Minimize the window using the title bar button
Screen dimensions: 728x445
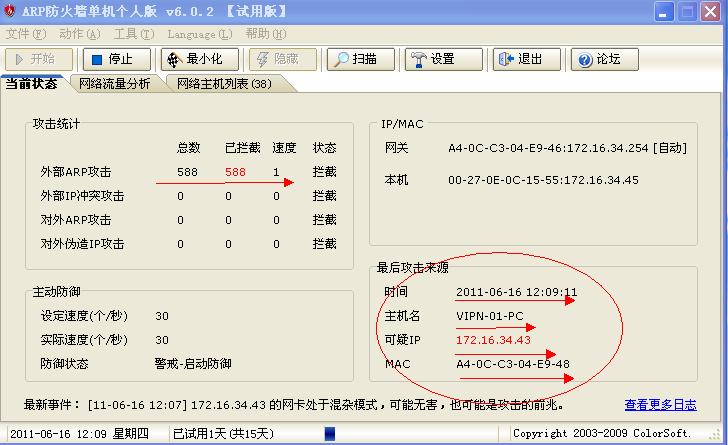[664, 12]
